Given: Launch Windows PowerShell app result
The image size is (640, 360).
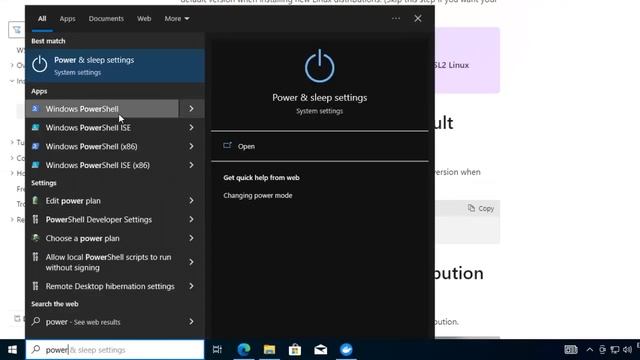Looking at the screenshot, I should point(102,109).
